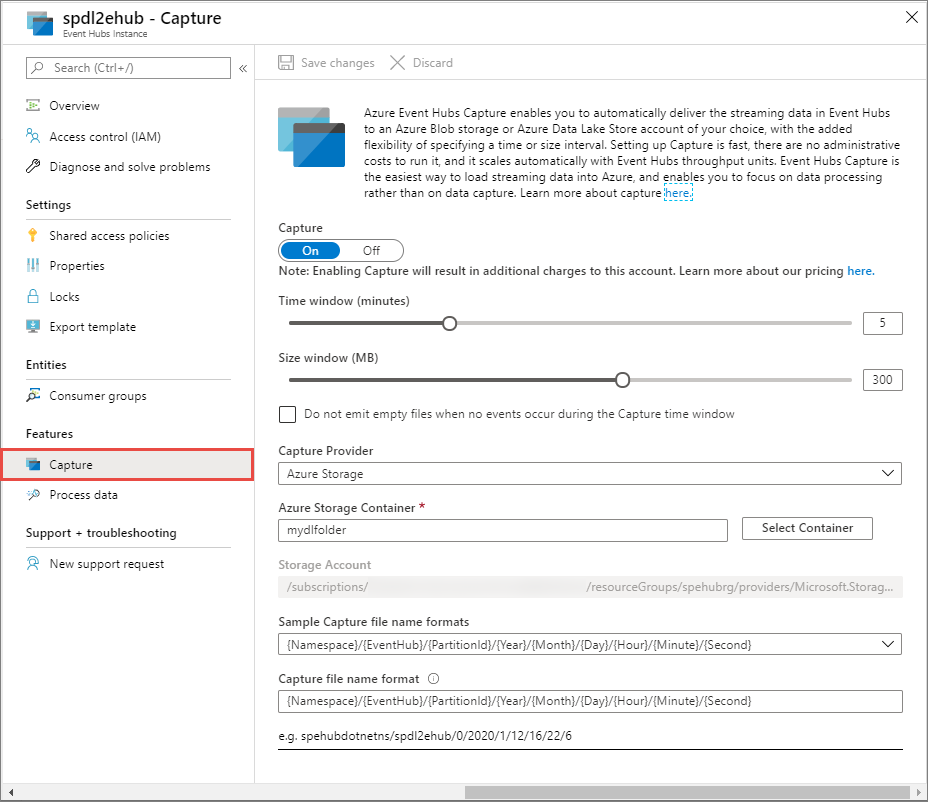Click the Access control (IAM) people icon

point(33,136)
